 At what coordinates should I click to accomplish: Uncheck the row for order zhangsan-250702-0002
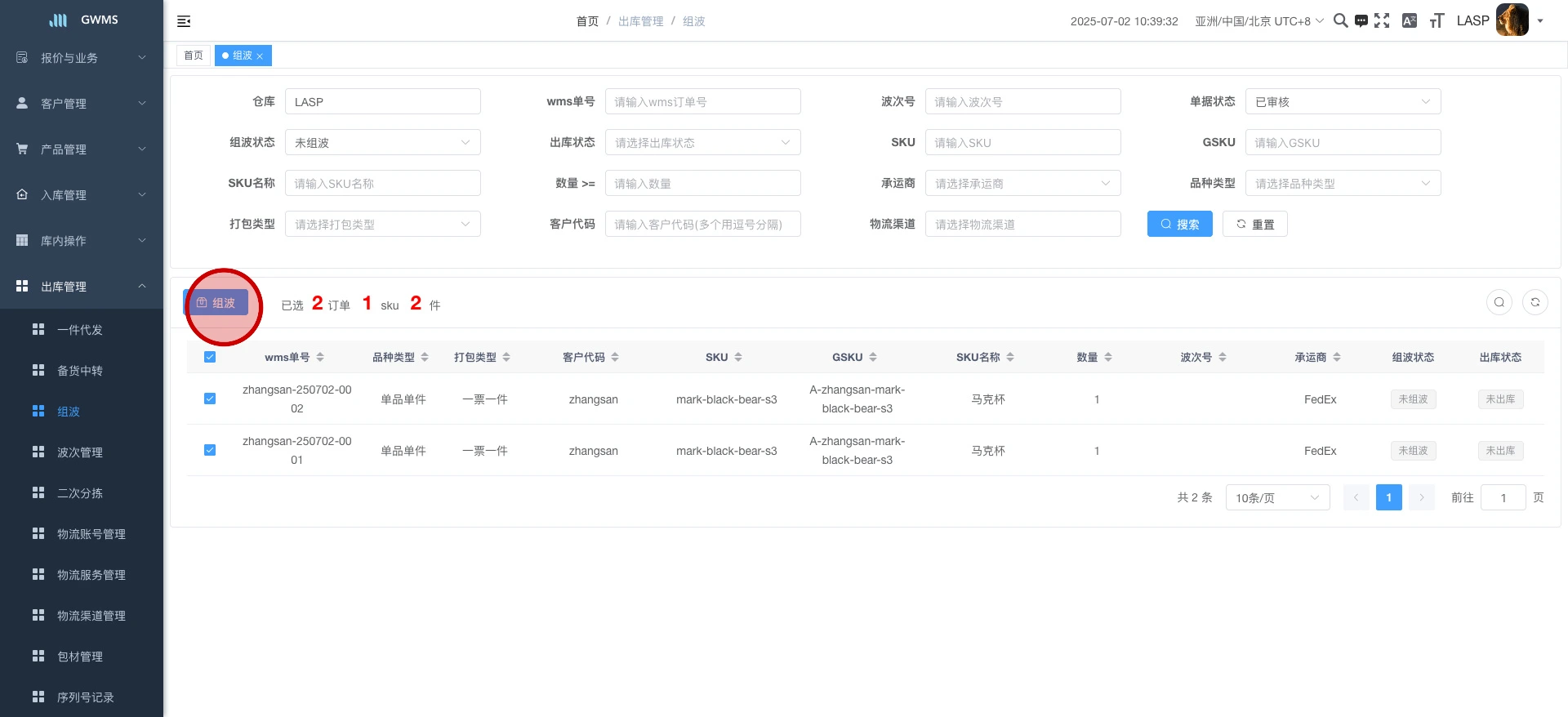[210, 399]
